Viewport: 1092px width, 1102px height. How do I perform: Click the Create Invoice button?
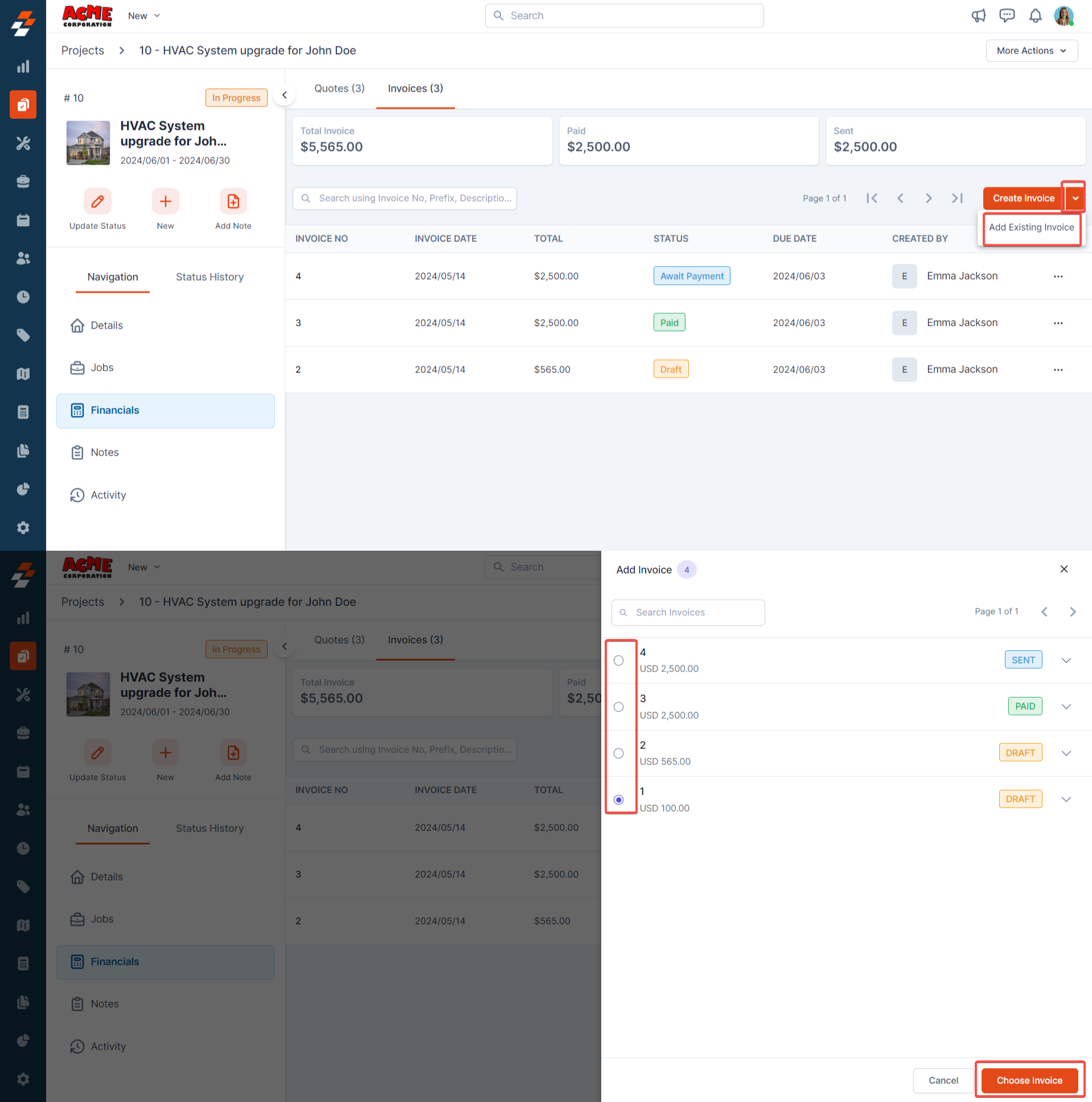(1024, 198)
